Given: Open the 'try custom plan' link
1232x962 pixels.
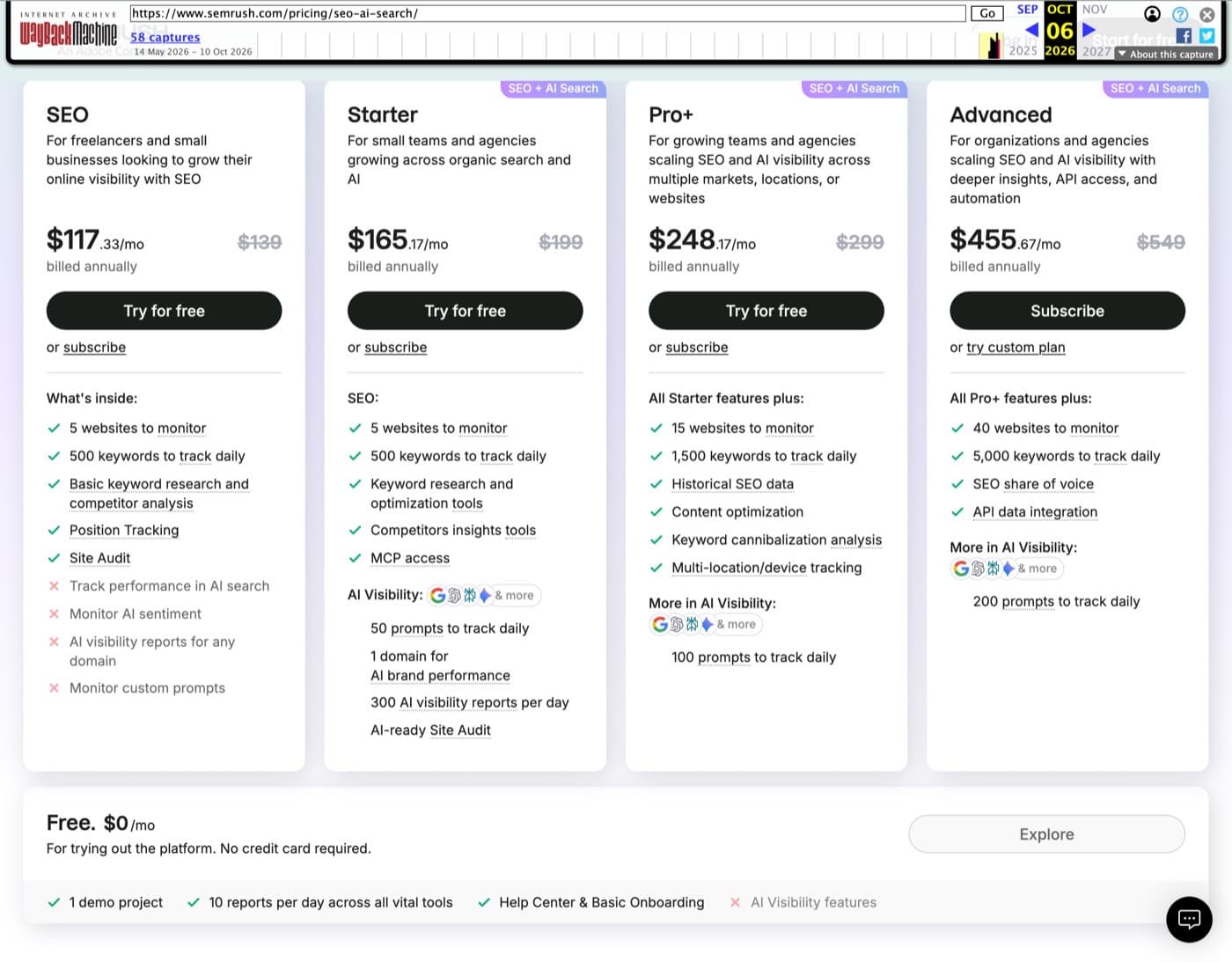Looking at the screenshot, I should click(x=1016, y=348).
